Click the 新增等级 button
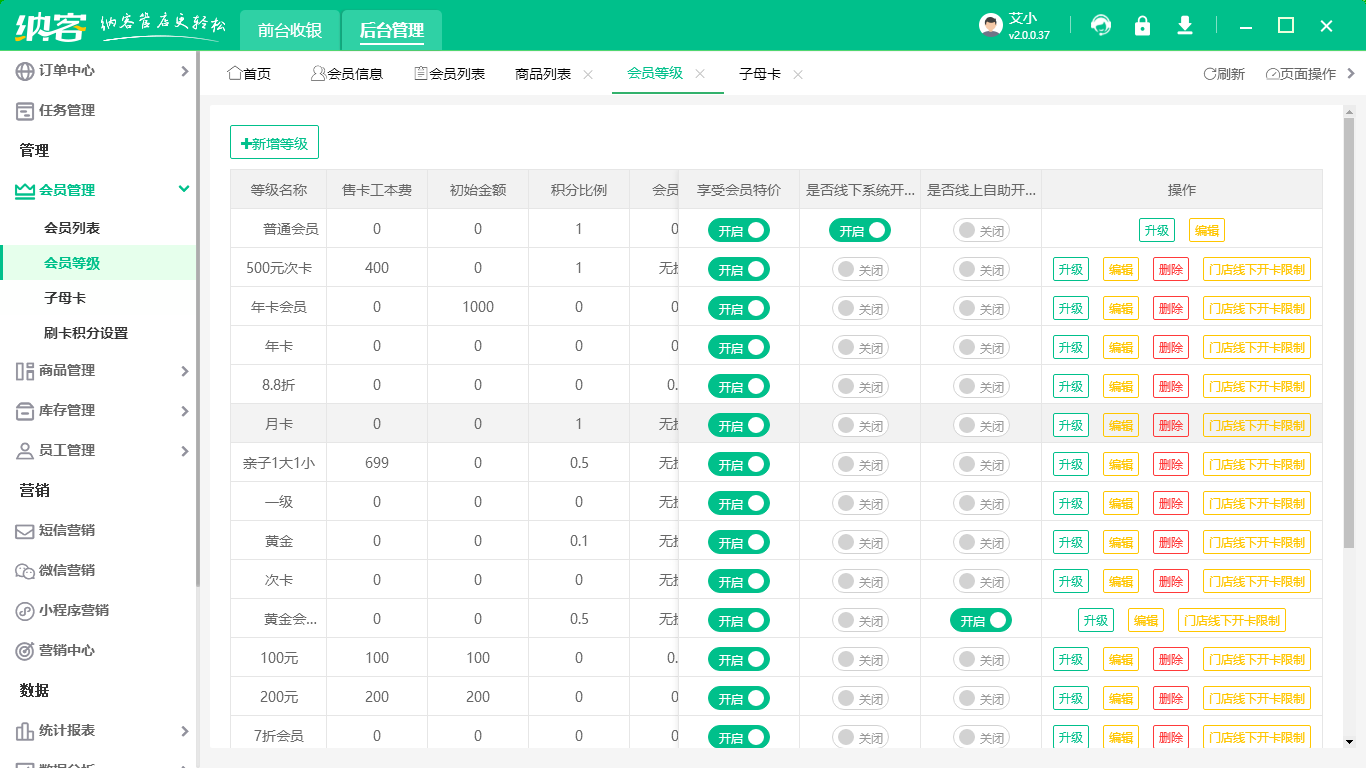 (274, 141)
